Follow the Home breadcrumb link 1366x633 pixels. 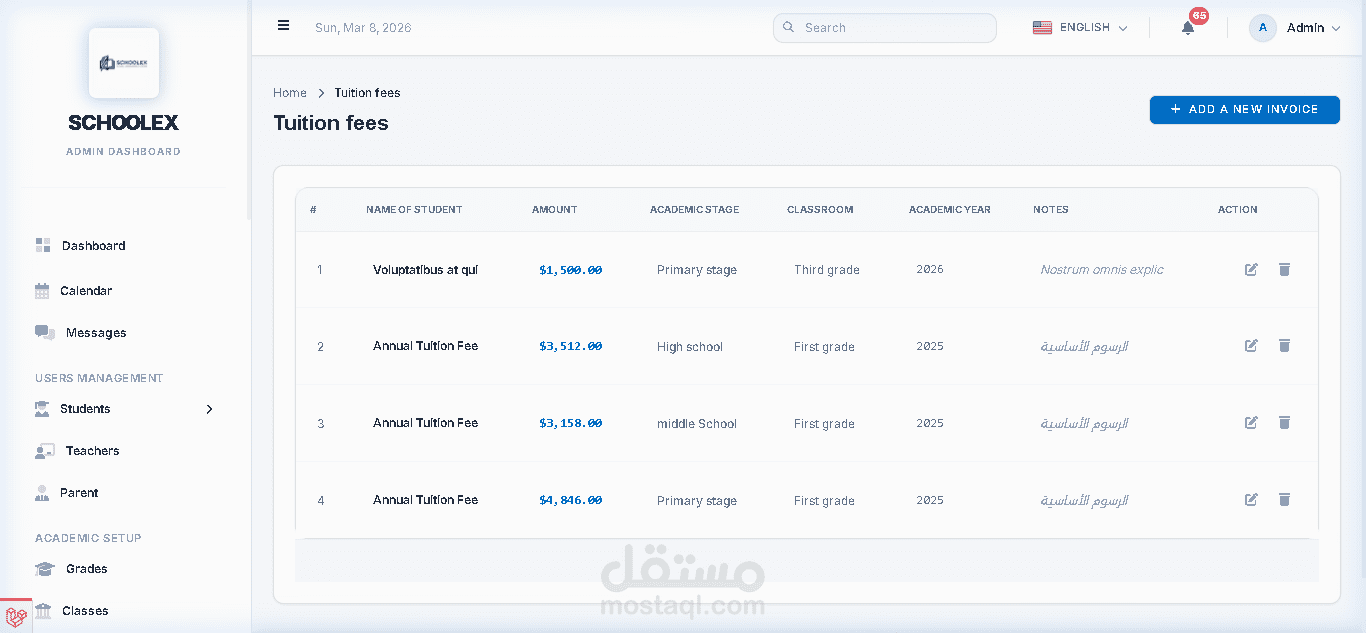[x=290, y=93]
